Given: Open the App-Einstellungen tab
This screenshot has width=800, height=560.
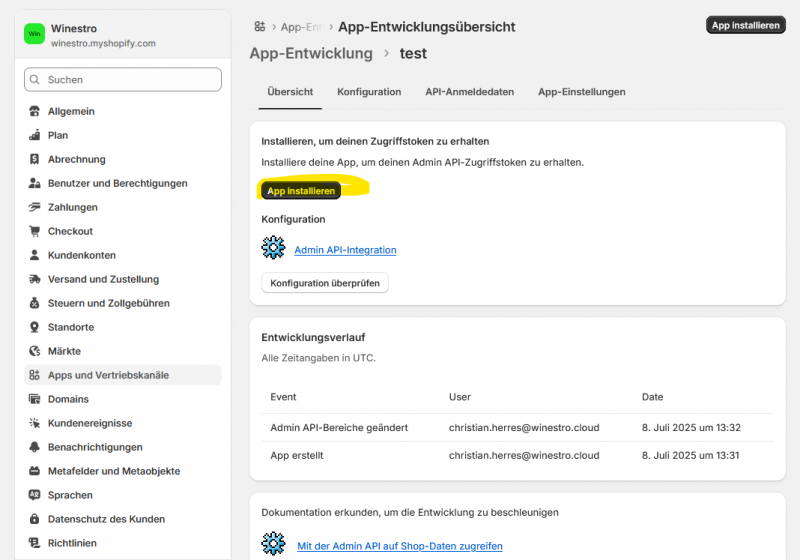Looking at the screenshot, I should click(x=581, y=92).
